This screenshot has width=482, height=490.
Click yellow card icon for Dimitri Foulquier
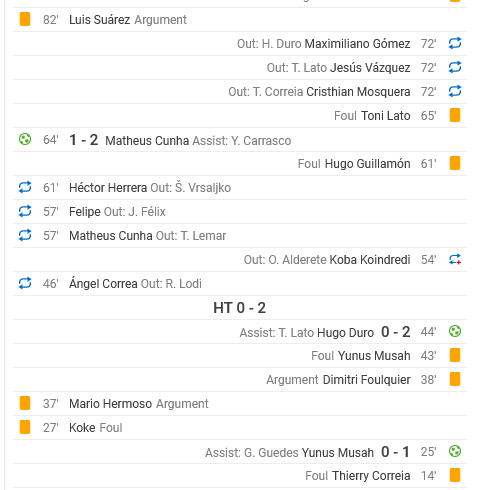click(x=455, y=379)
